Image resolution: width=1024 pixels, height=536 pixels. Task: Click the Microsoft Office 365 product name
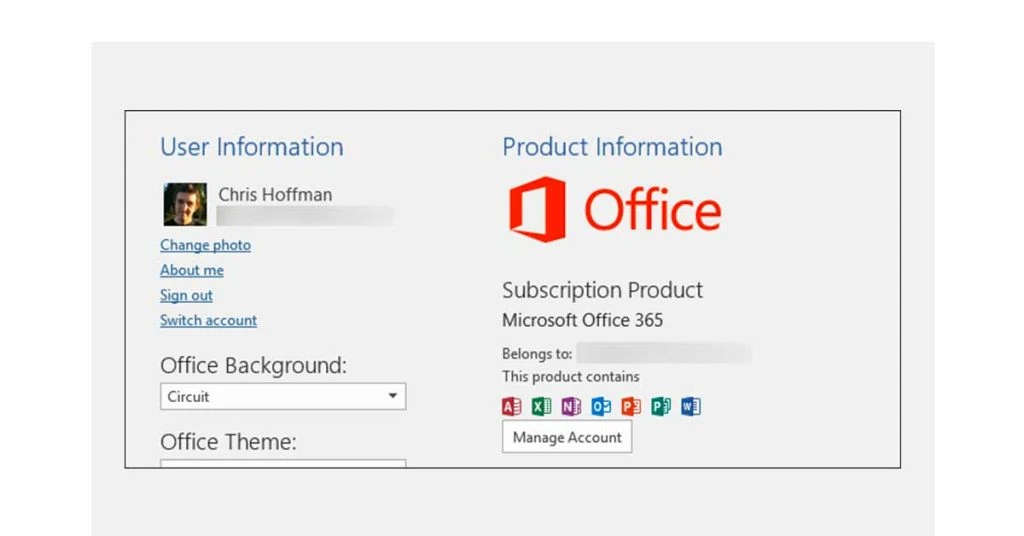(x=582, y=320)
